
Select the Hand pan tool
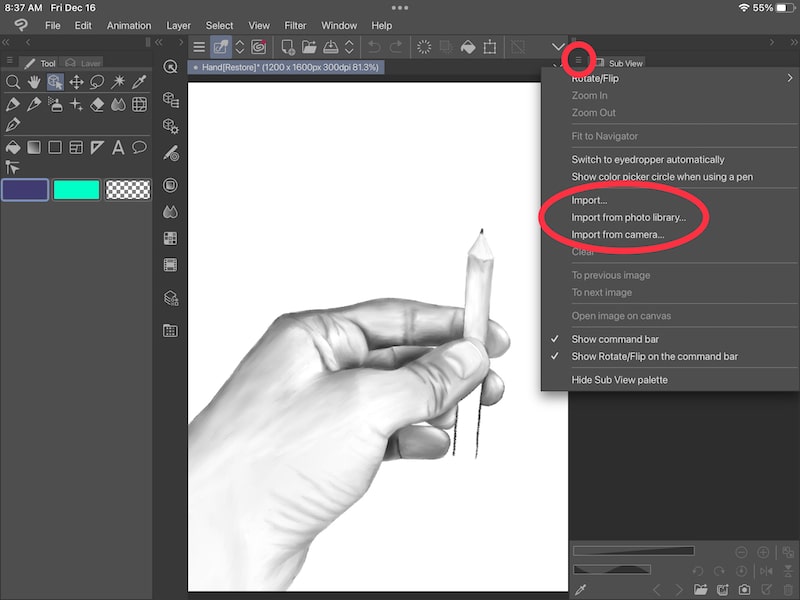pyautogui.click(x=34, y=82)
